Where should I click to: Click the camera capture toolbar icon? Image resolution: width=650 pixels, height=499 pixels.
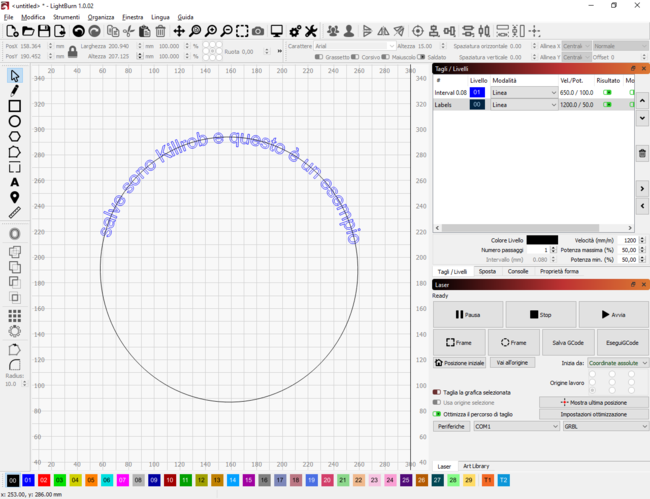tap(259, 31)
